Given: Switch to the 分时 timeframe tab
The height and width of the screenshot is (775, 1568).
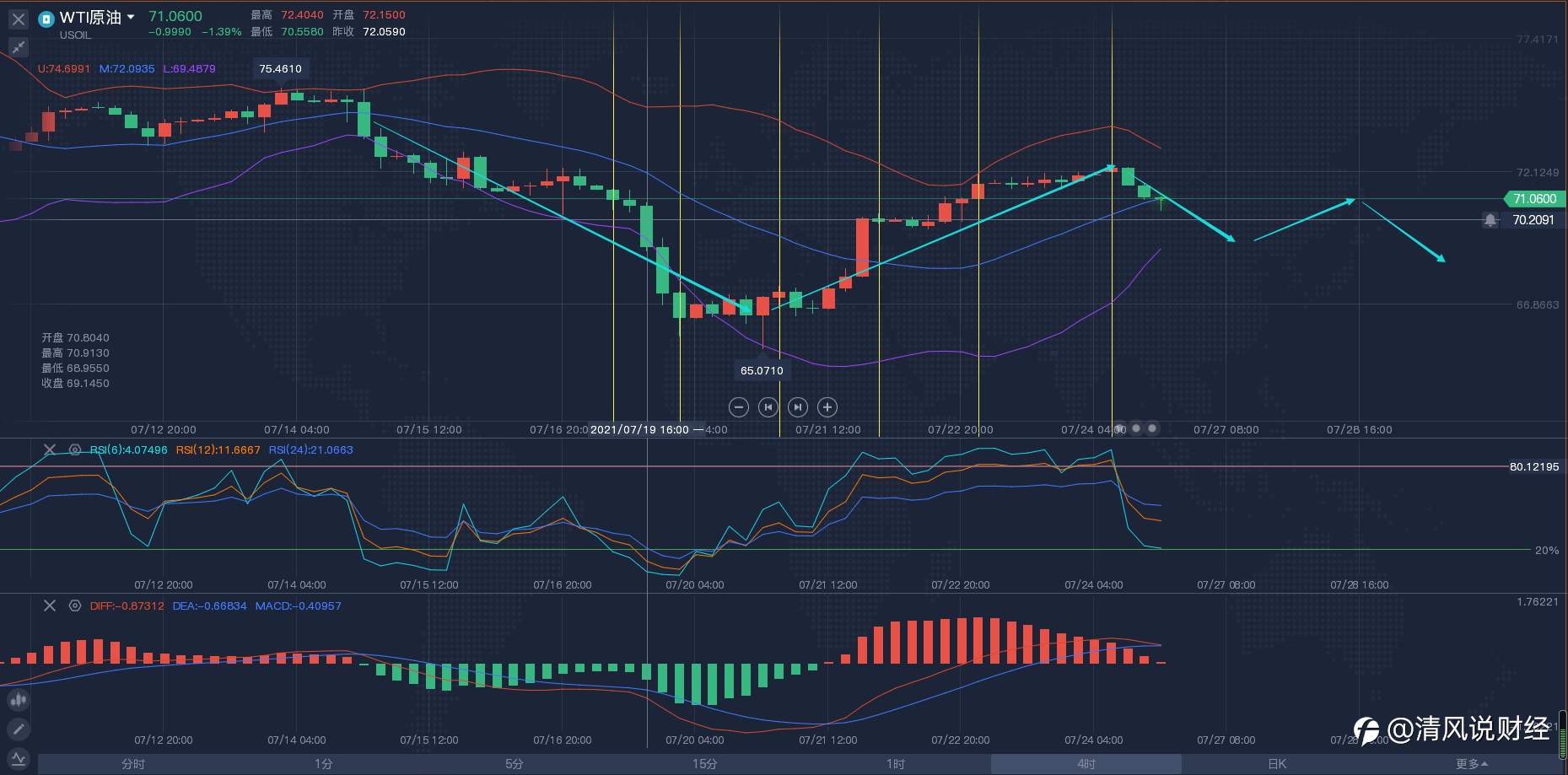Looking at the screenshot, I should click(x=133, y=764).
